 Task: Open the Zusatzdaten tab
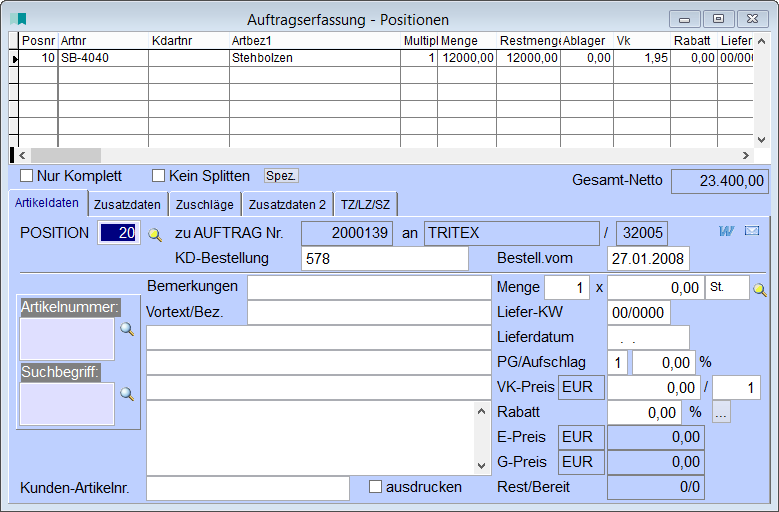pos(127,205)
